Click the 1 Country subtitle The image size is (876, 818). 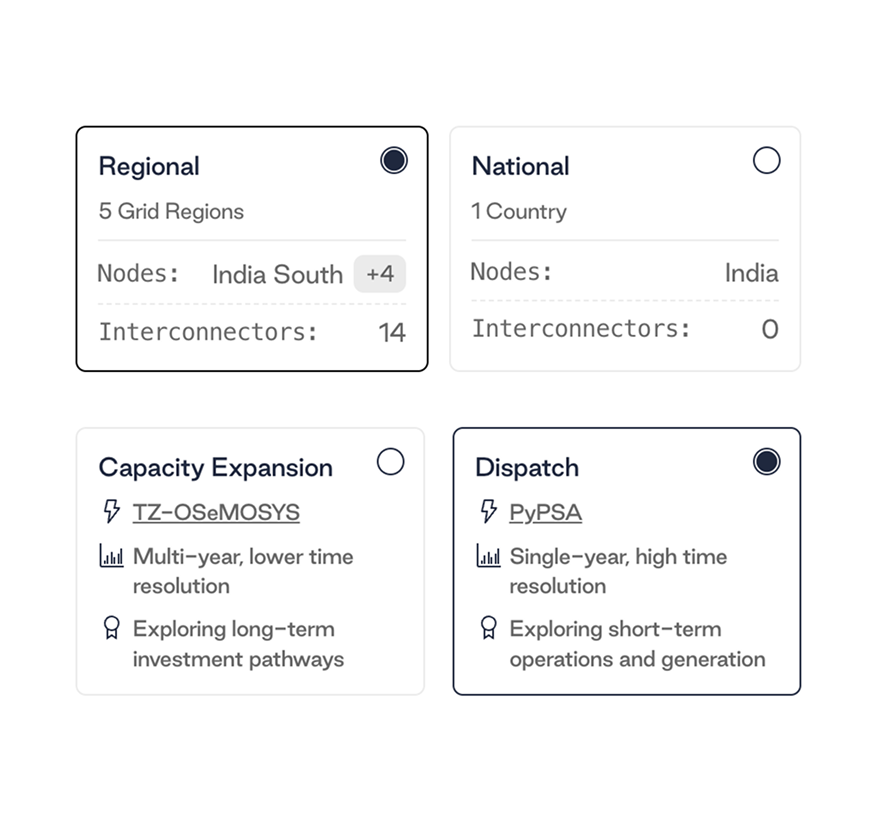click(519, 211)
